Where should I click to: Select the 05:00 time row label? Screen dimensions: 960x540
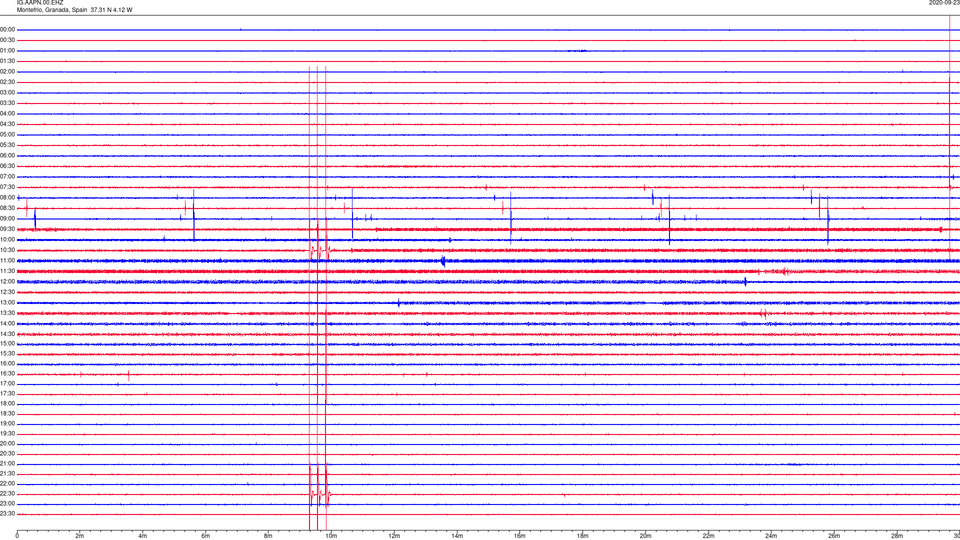[7, 134]
